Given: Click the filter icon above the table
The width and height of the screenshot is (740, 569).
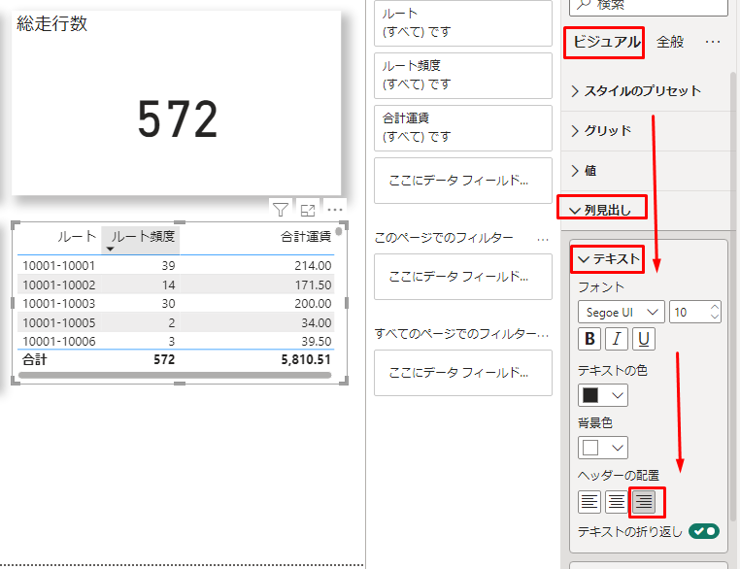Looking at the screenshot, I should click(281, 210).
